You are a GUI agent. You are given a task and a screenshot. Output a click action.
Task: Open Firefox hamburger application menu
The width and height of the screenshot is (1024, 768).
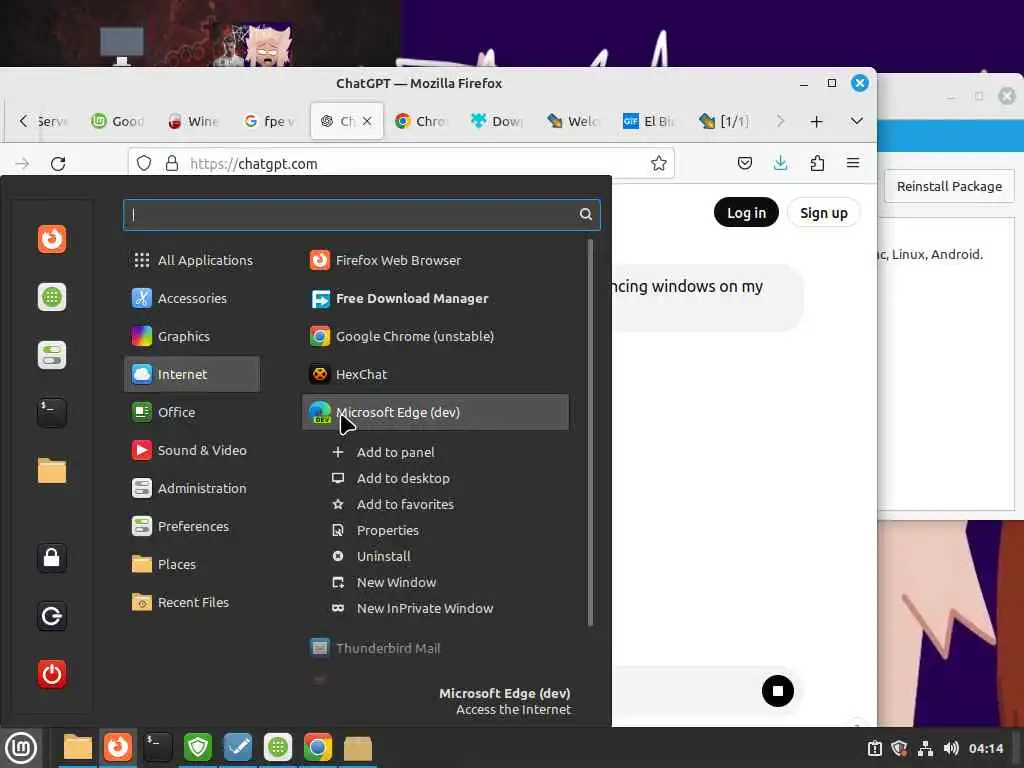[x=853, y=163]
